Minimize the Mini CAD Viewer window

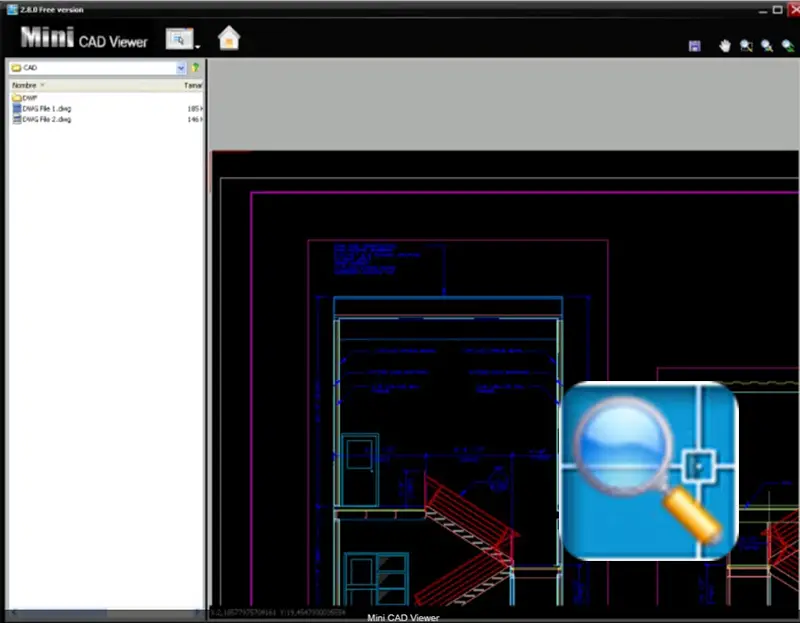pos(763,10)
